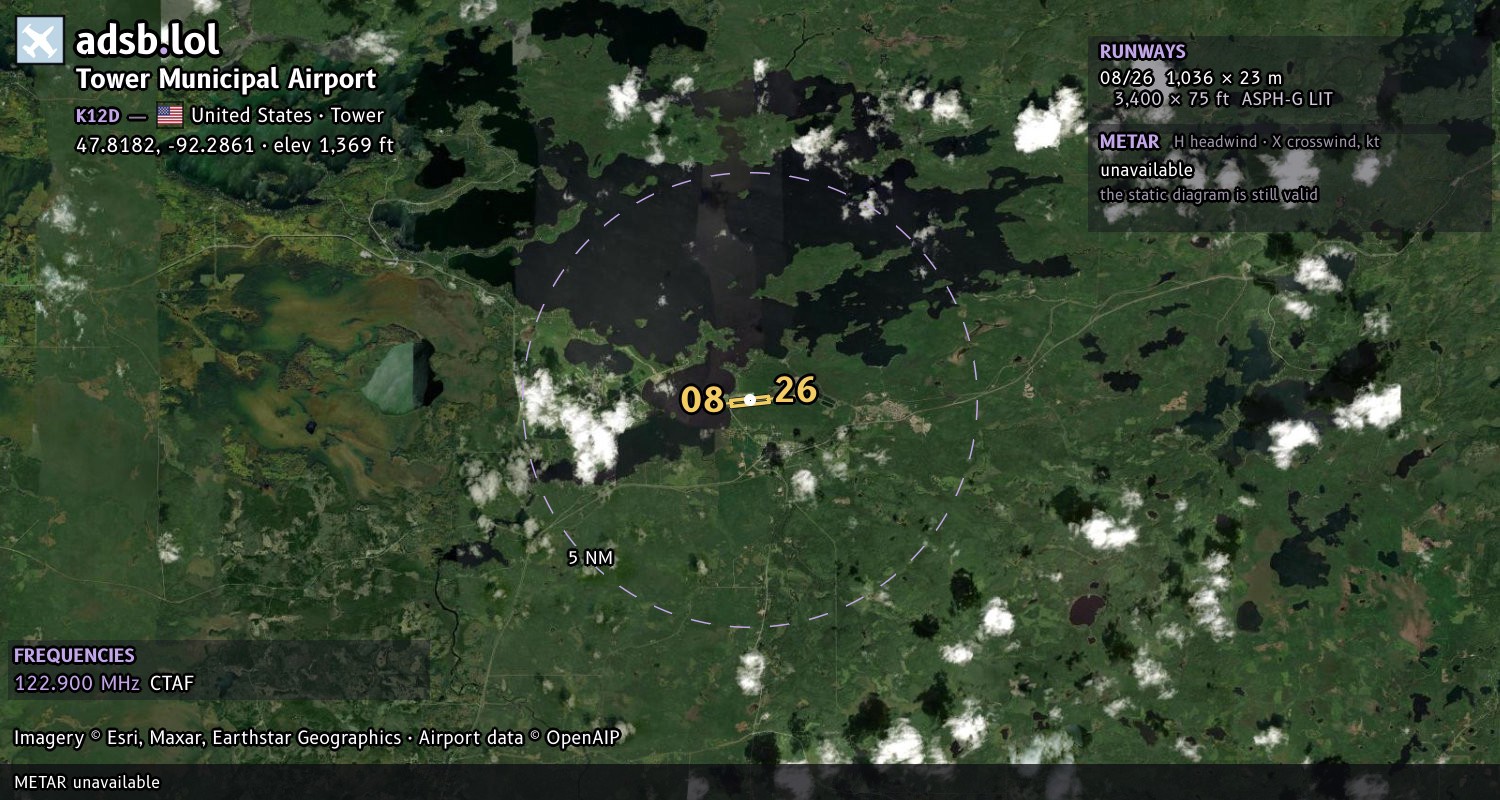Click the headwind/crosswind legend text
The width and height of the screenshot is (1500, 800).
(x=1277, y=142)
